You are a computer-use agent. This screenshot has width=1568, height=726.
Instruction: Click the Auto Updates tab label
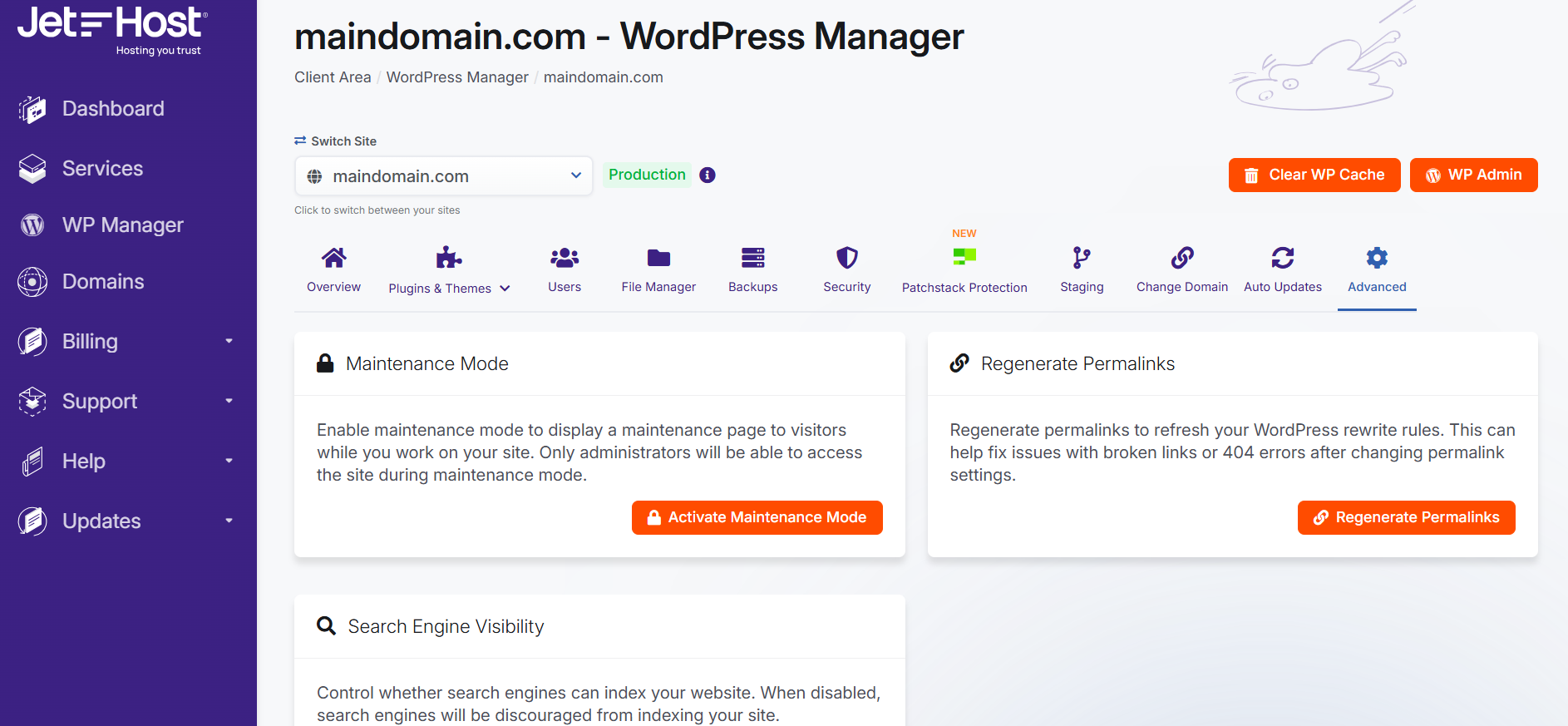(x=1283, y=287)
